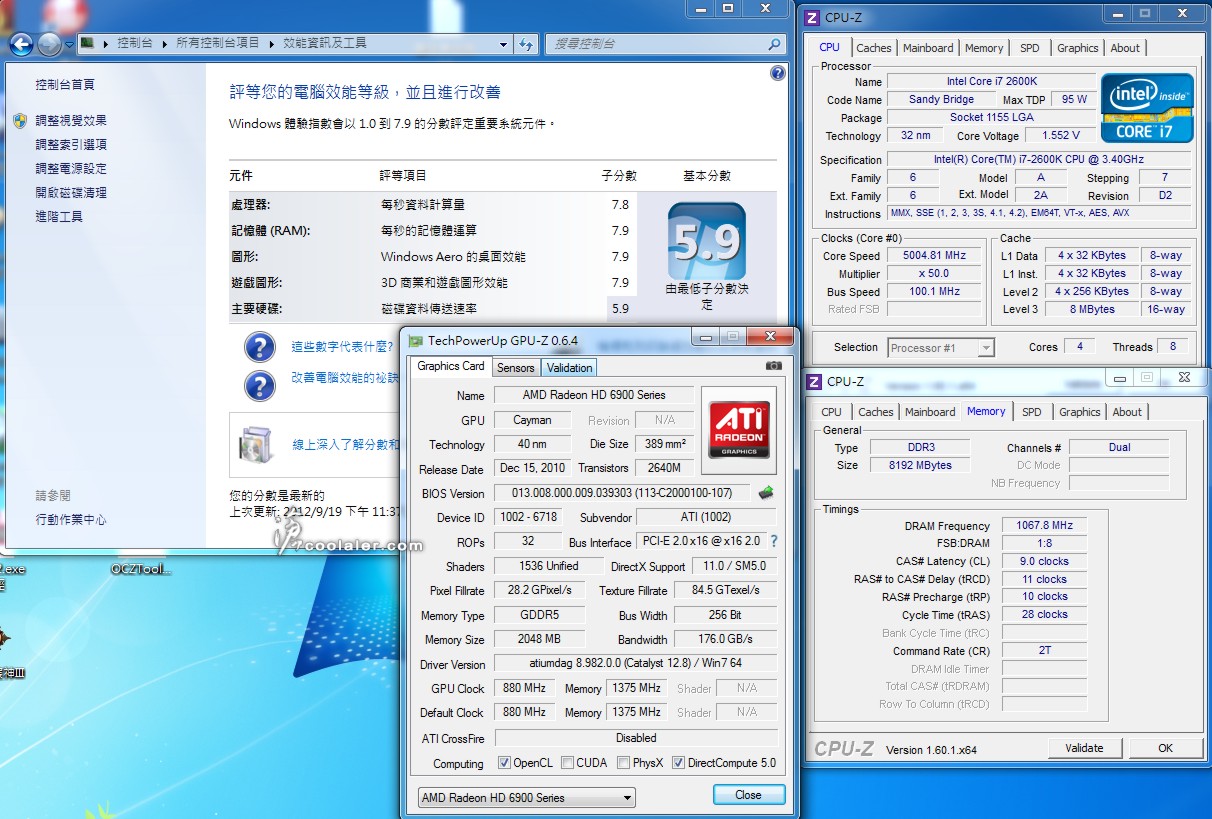Take a GPU-Z screenshot with the camera icon

pos(773,366)
